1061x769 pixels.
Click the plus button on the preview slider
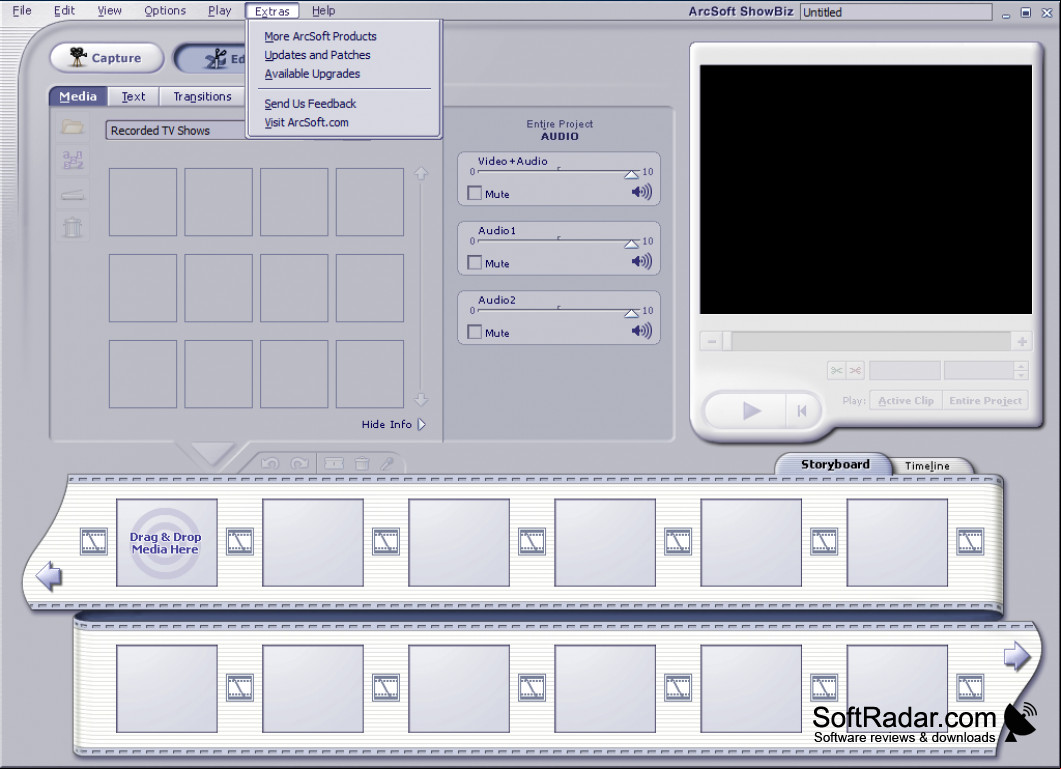point(1022,342)
